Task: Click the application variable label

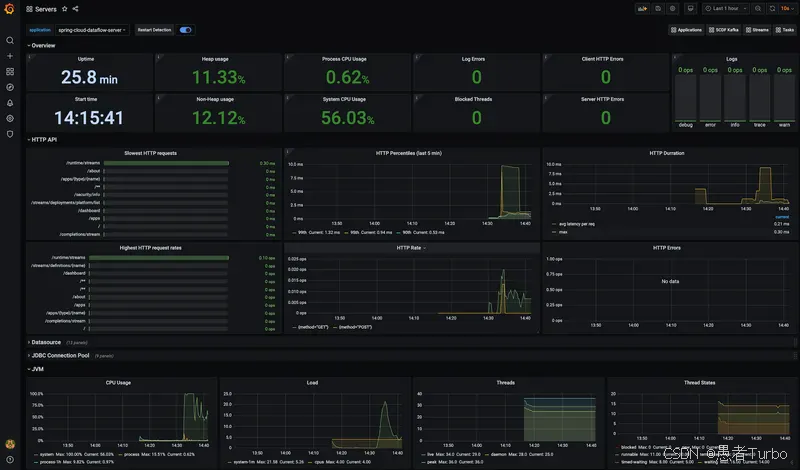Action: pos(40,30)
